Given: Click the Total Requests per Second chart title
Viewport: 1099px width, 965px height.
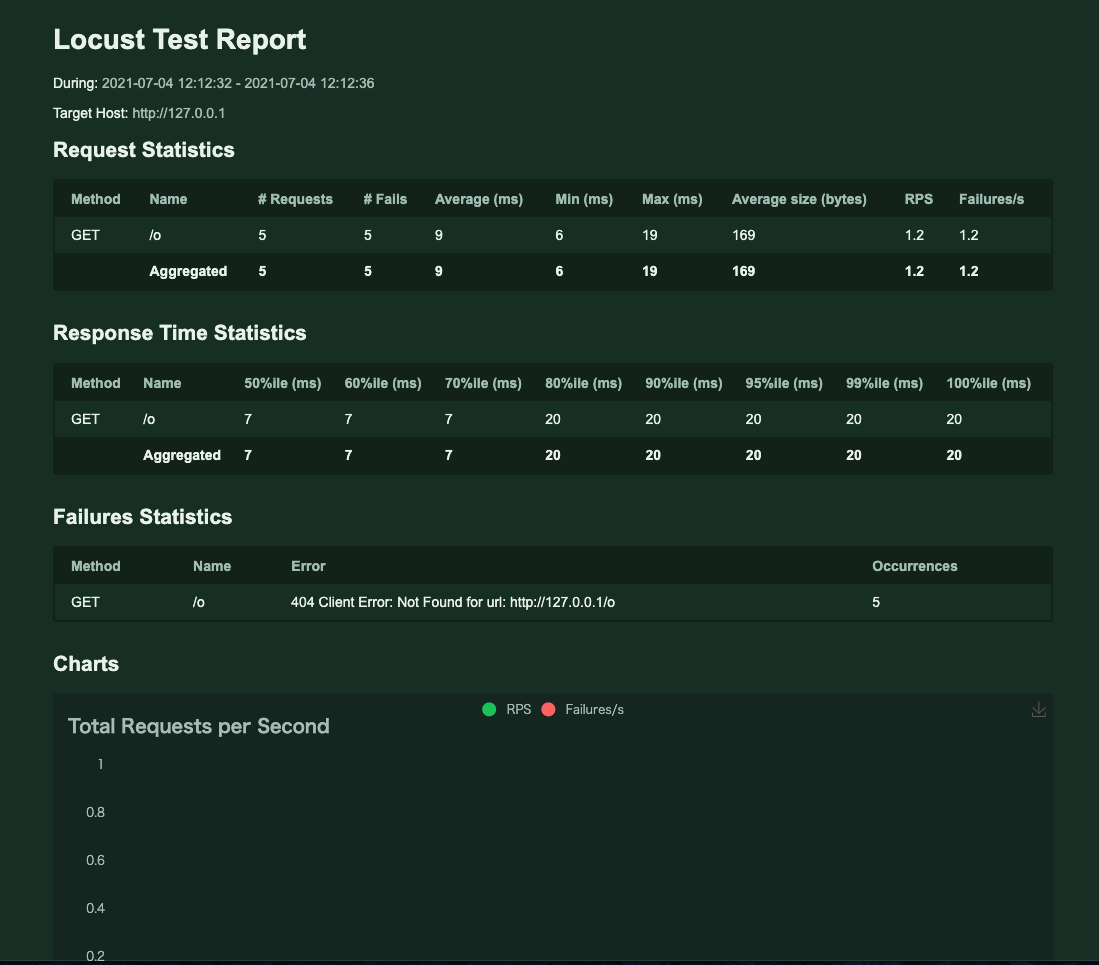Looking at the screenshot, I should point(198,727).
